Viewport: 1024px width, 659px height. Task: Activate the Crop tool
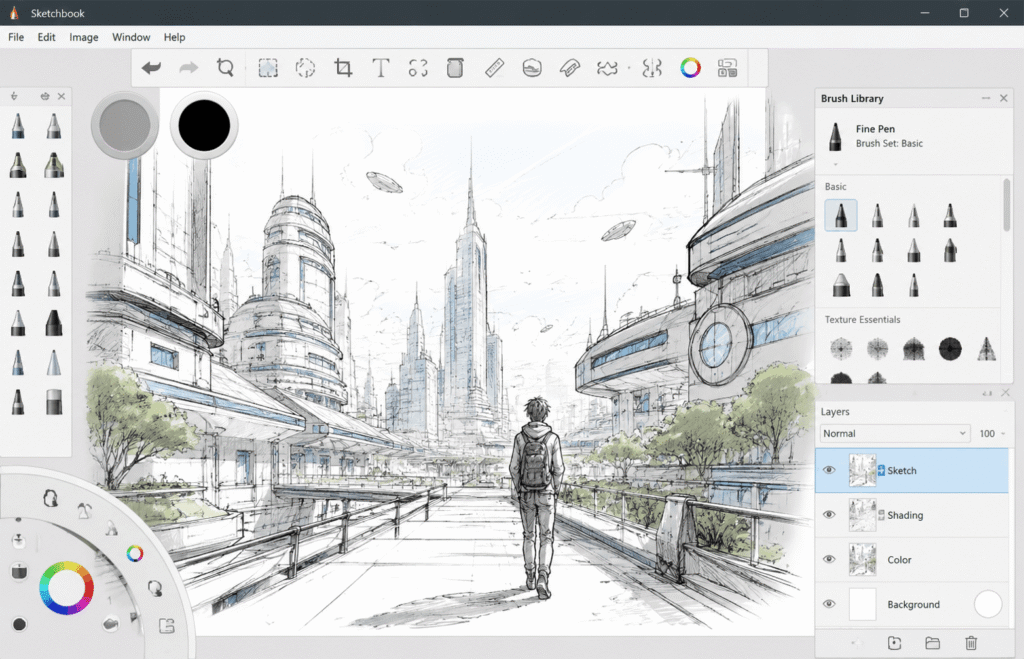point(343,67)
